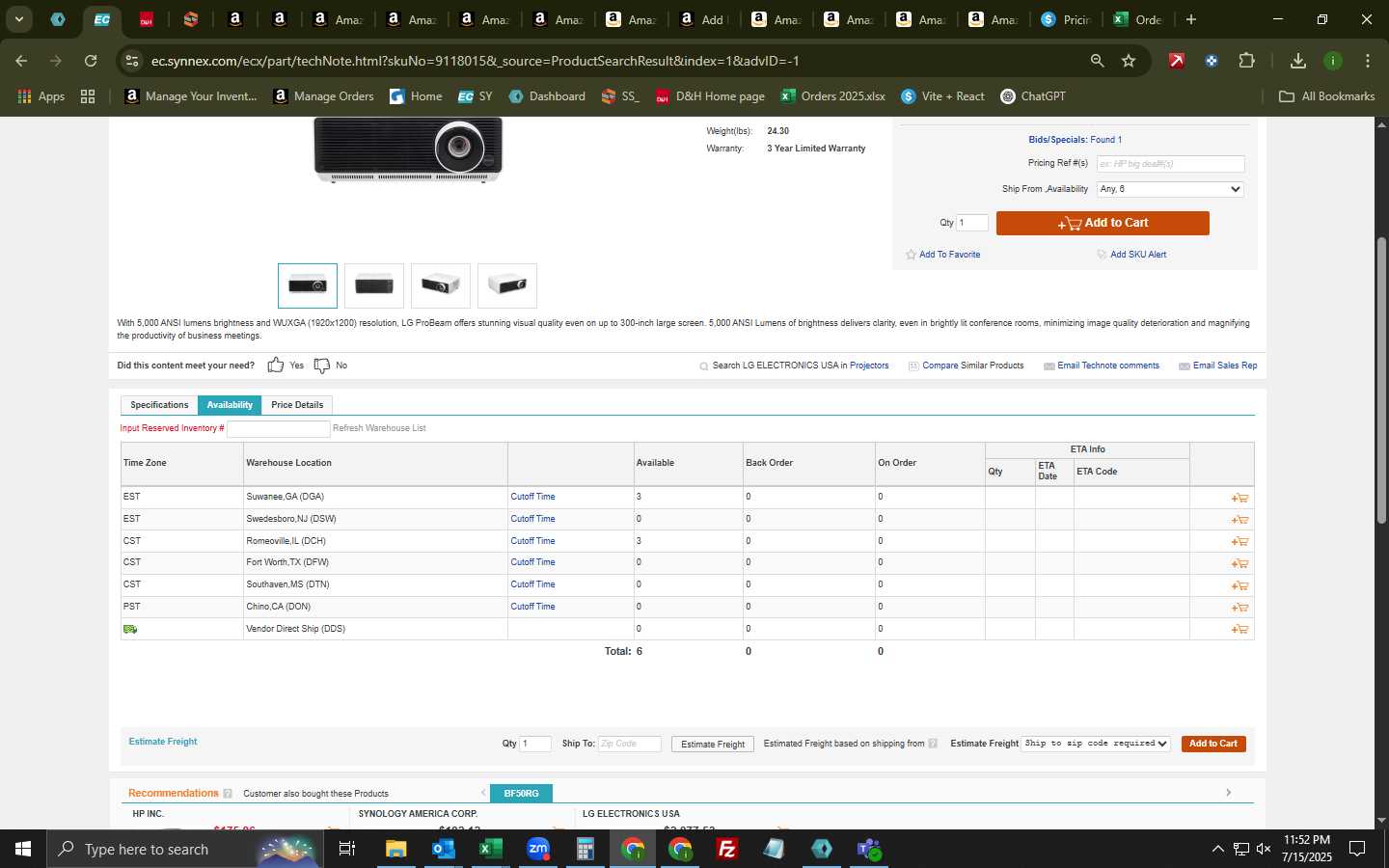Open Ship From Availability dropdown
Screen dimensions: 1389x868
pos(1170,189)
